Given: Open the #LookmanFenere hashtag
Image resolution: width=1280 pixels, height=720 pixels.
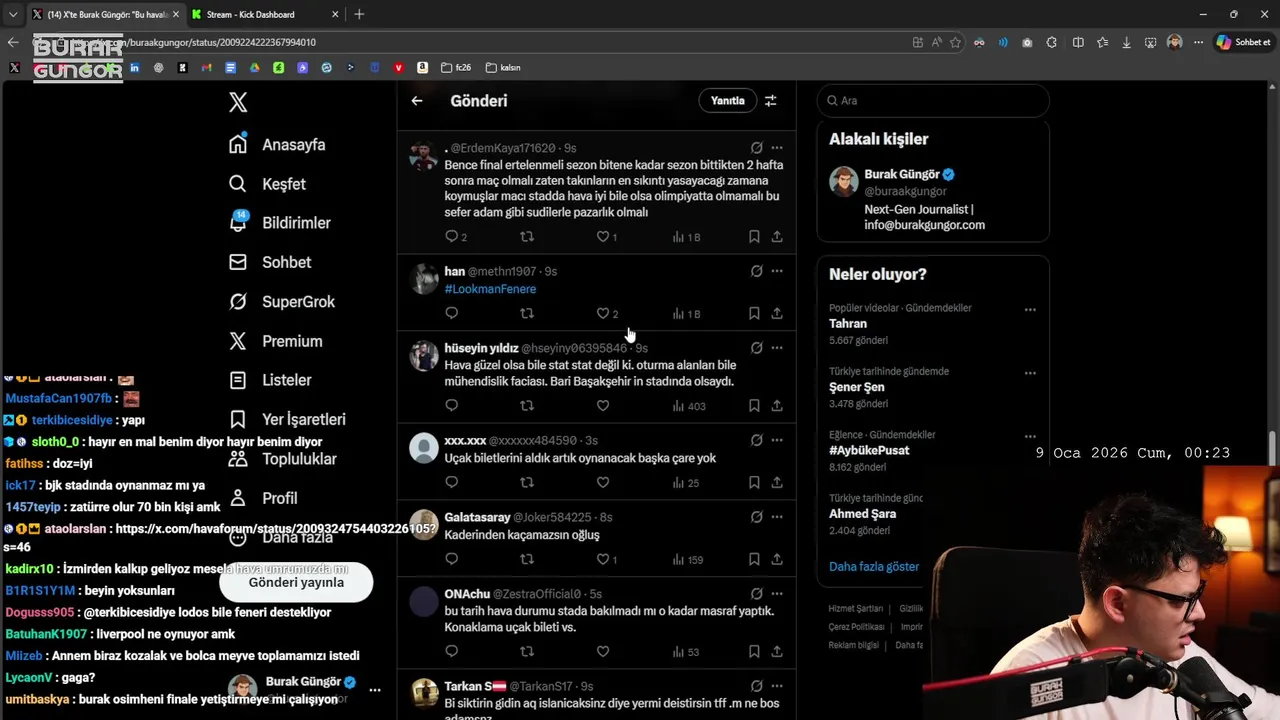Looking at the screenshot, I should coord(490,289).
